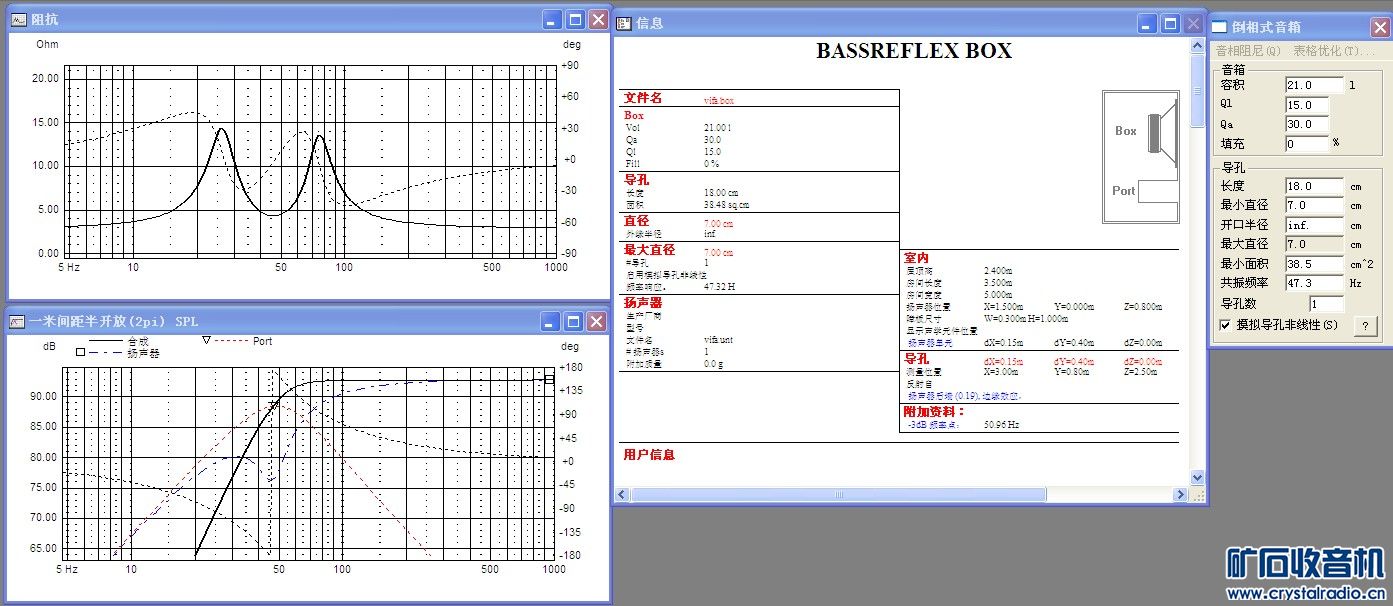The height and width of the screenshot is (606, 1393).
Task: Click the vifa.unt speaker file name
Action: [720, 340]
